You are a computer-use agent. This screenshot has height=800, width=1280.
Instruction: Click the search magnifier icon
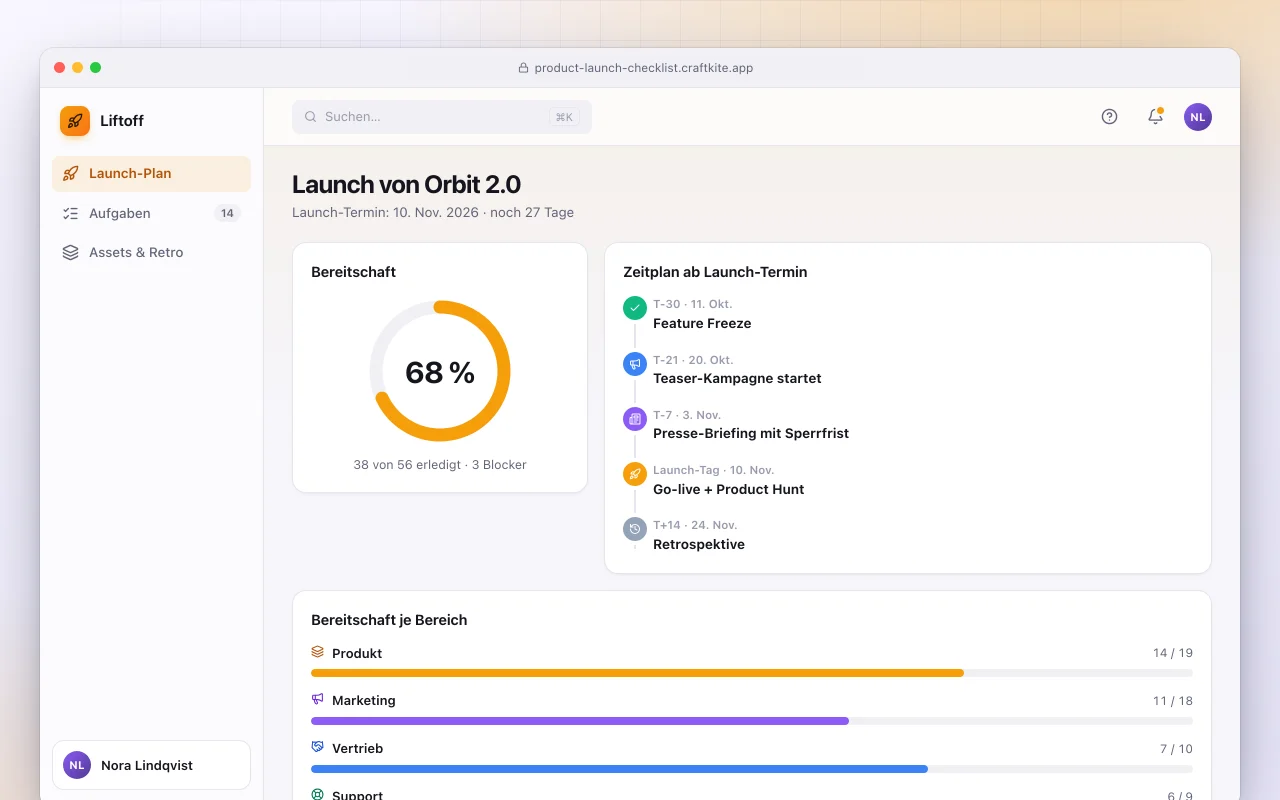click(x=311, y=117)
